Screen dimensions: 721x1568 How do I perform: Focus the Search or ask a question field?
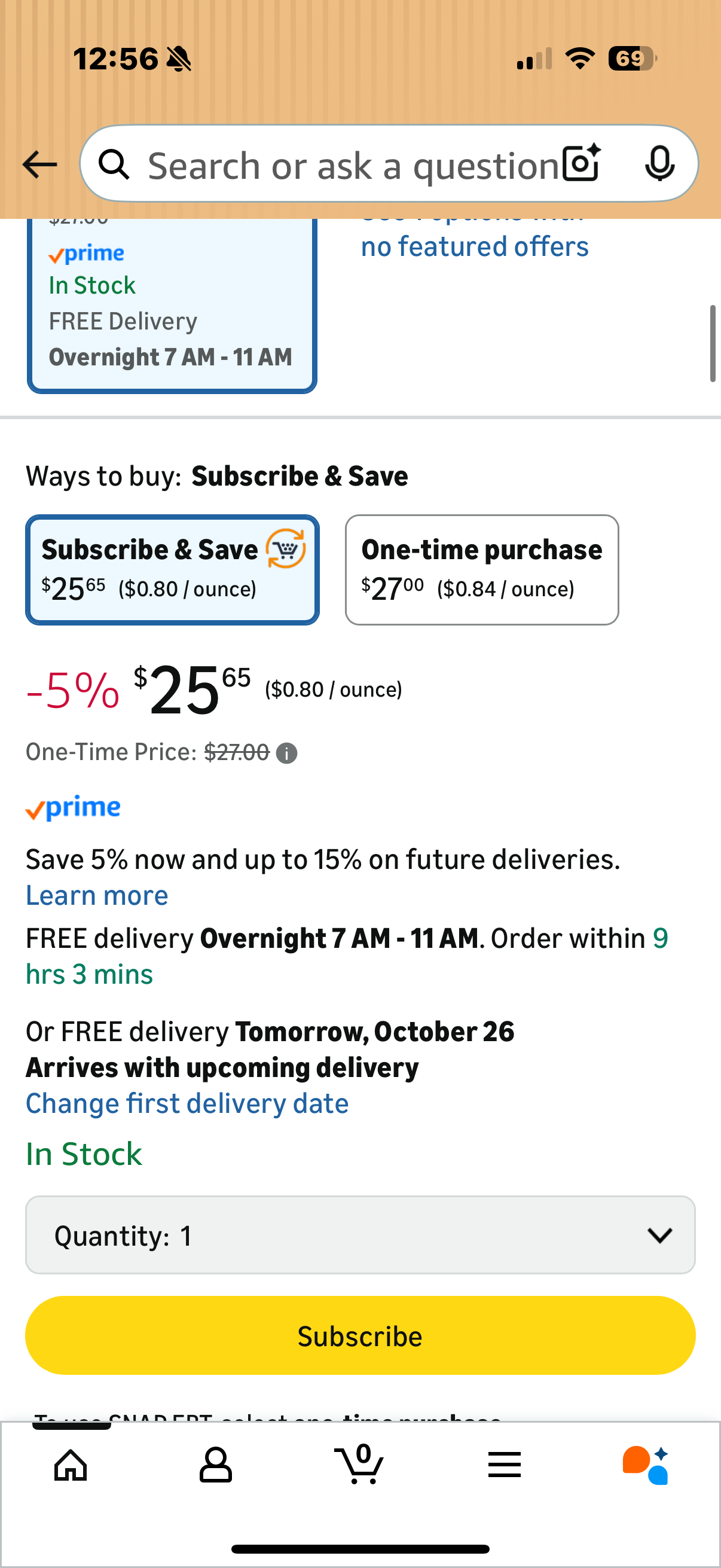353,166
